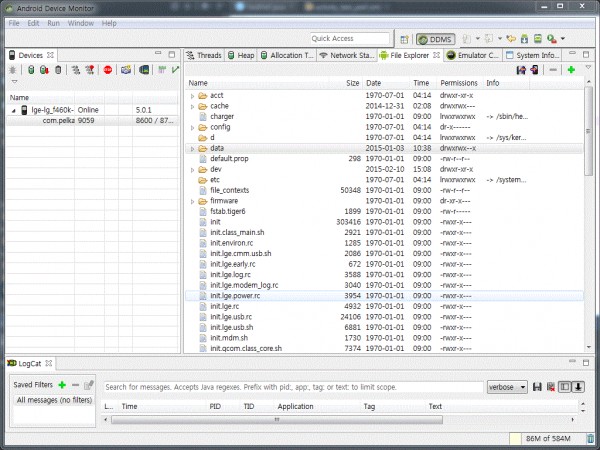600x450 pixels.
Task: Click the LogCat horizontal scrollbar thumb
Action: [x=277, y=420]
